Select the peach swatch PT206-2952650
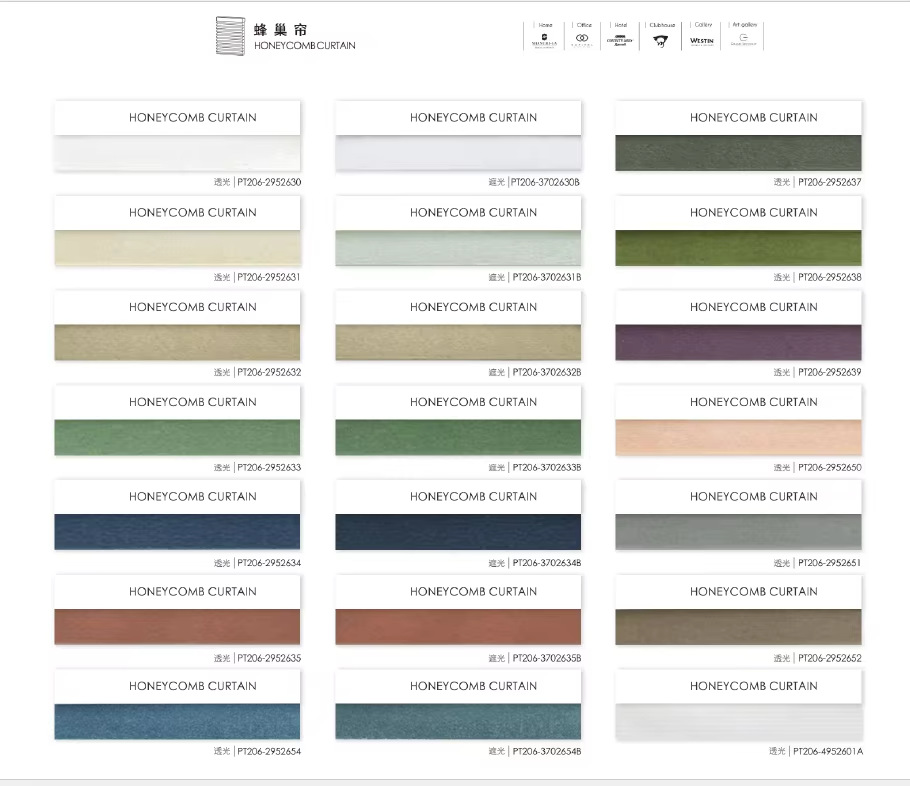The image size is (910, 786). pyautogui.click(x=738, y=437)
